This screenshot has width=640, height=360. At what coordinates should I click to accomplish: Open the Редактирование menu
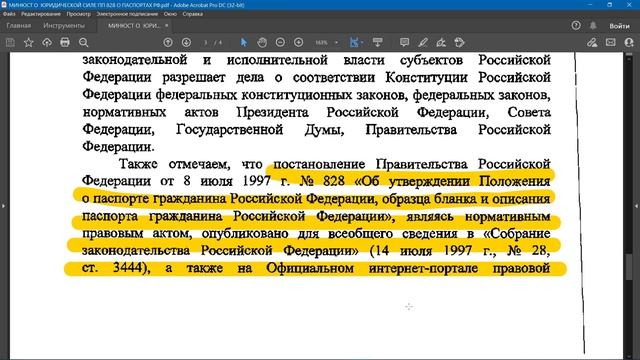point(41,14)
